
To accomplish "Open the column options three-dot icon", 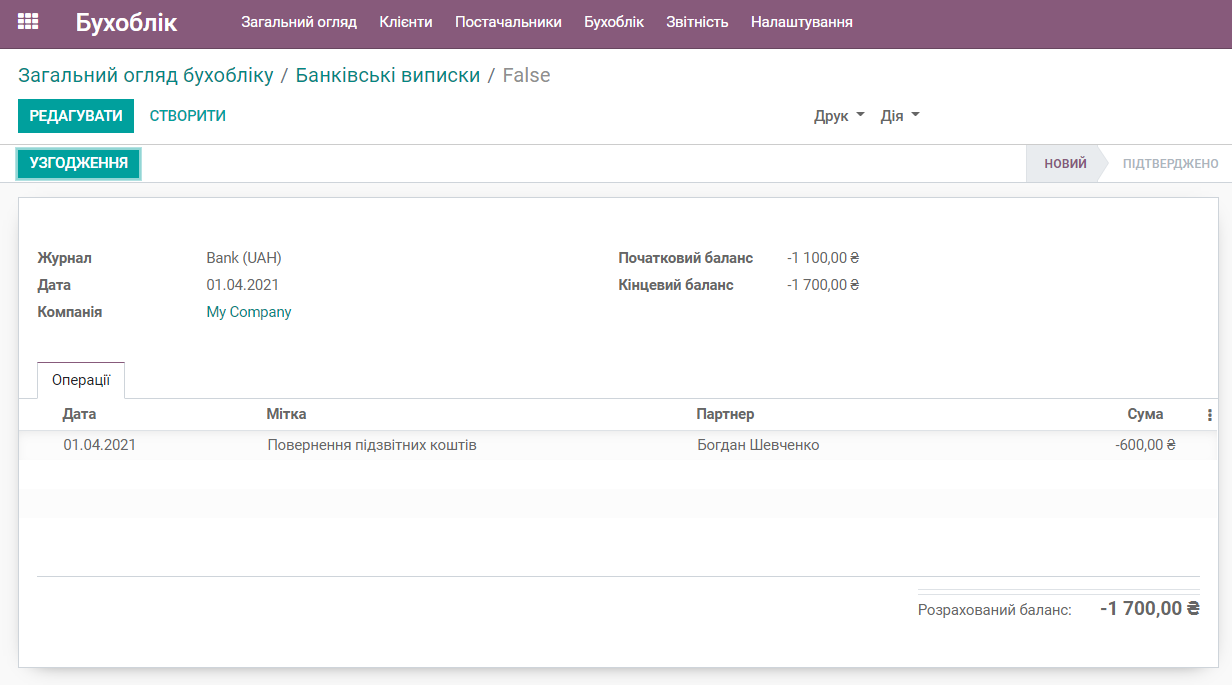I will tap(1209, 413).
